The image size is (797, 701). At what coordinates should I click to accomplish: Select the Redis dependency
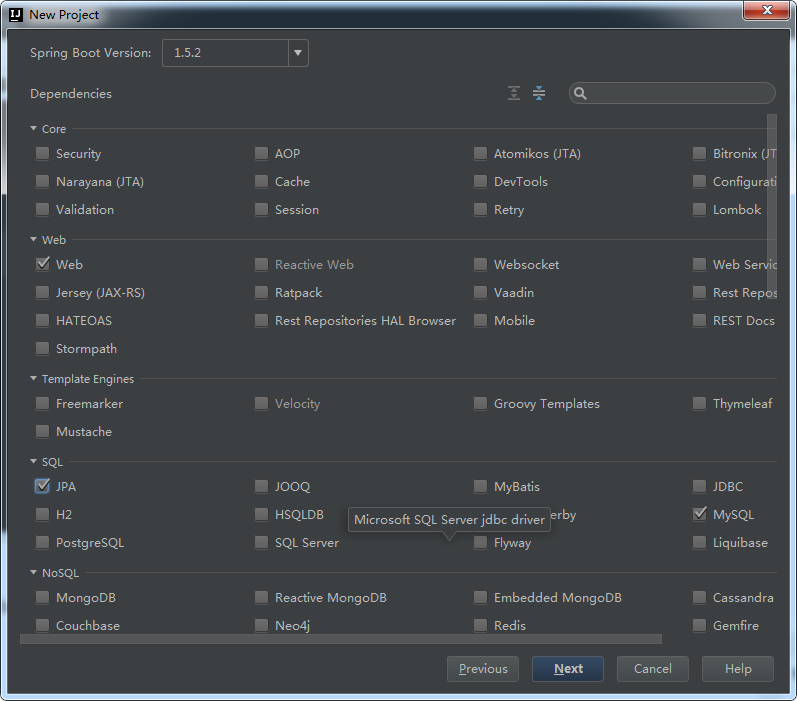(x=480, y=625)
